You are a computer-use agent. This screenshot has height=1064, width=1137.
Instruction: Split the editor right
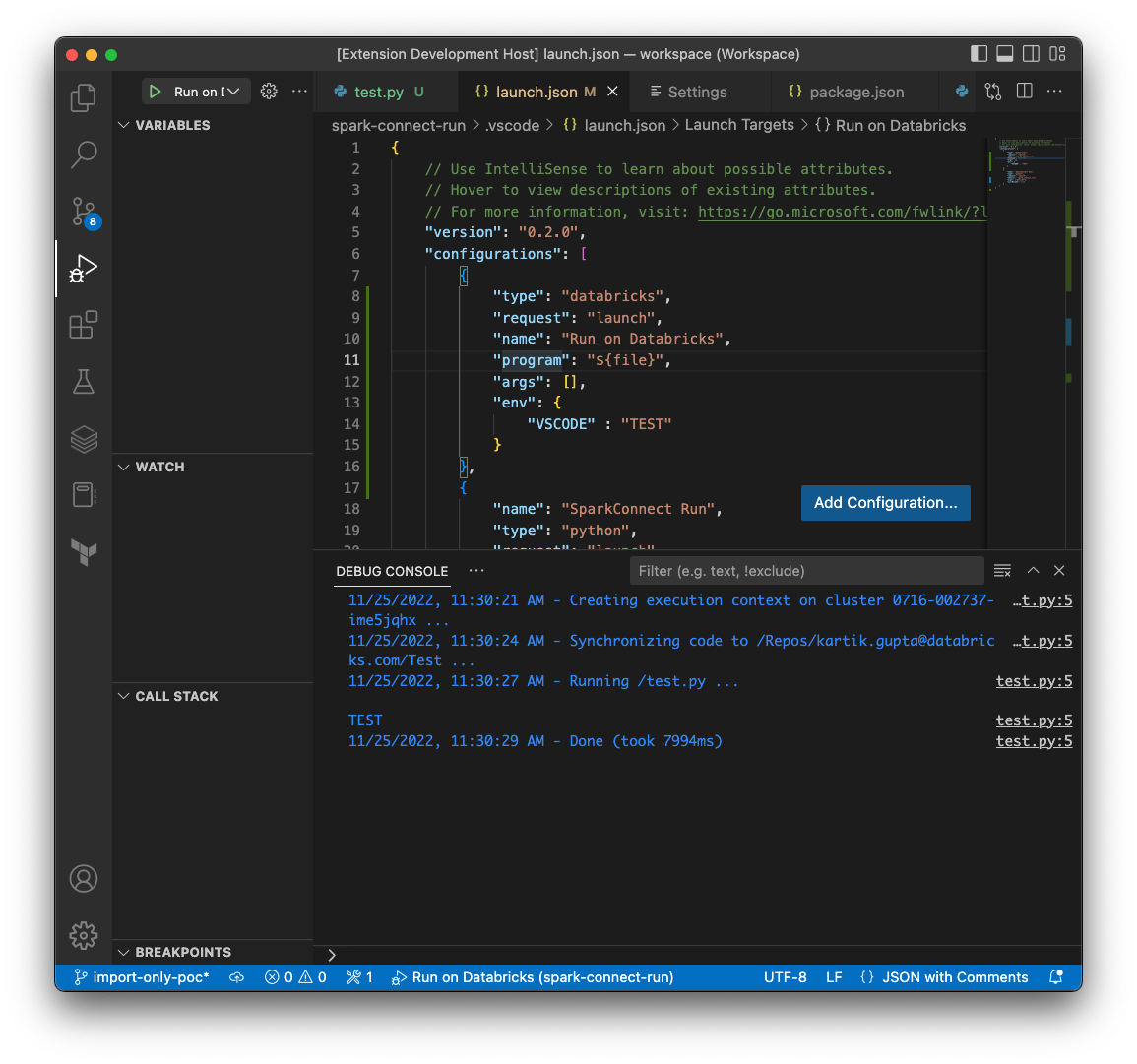pos(1024,92)
